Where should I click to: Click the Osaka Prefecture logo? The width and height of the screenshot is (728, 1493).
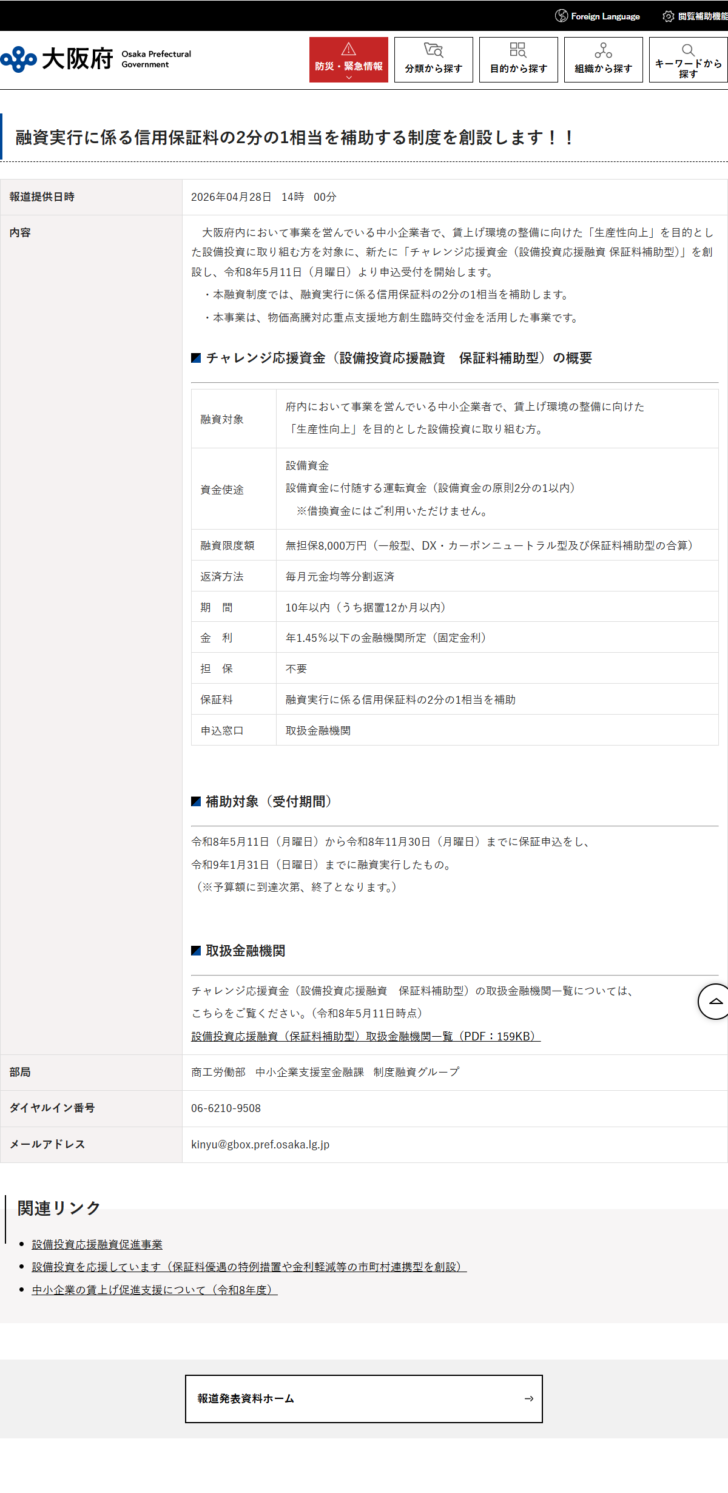click(x=96, y=59)
